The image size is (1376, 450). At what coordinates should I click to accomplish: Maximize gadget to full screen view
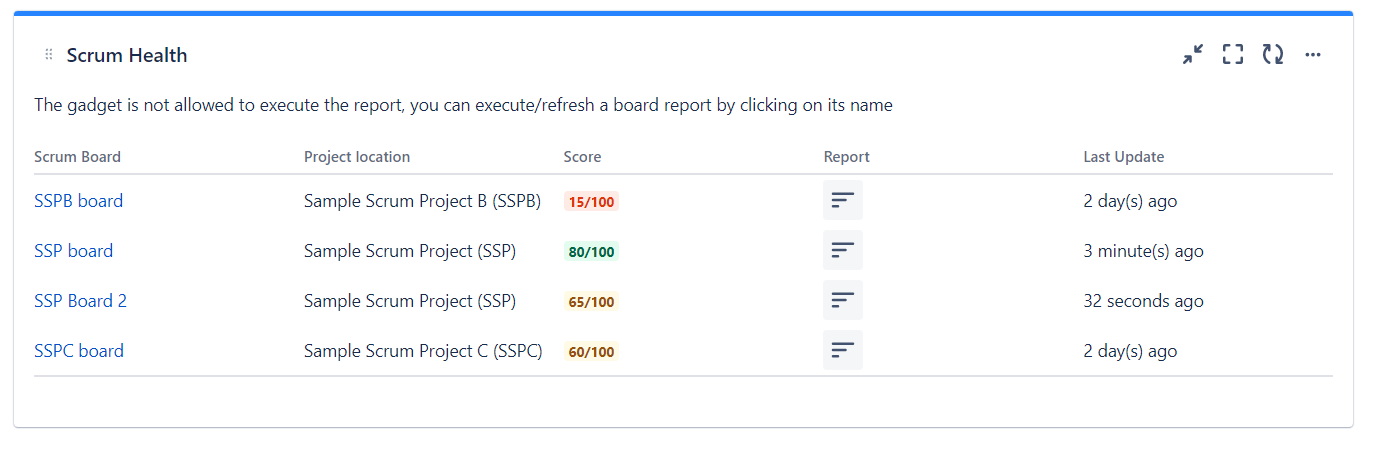tap(1233, 55)
